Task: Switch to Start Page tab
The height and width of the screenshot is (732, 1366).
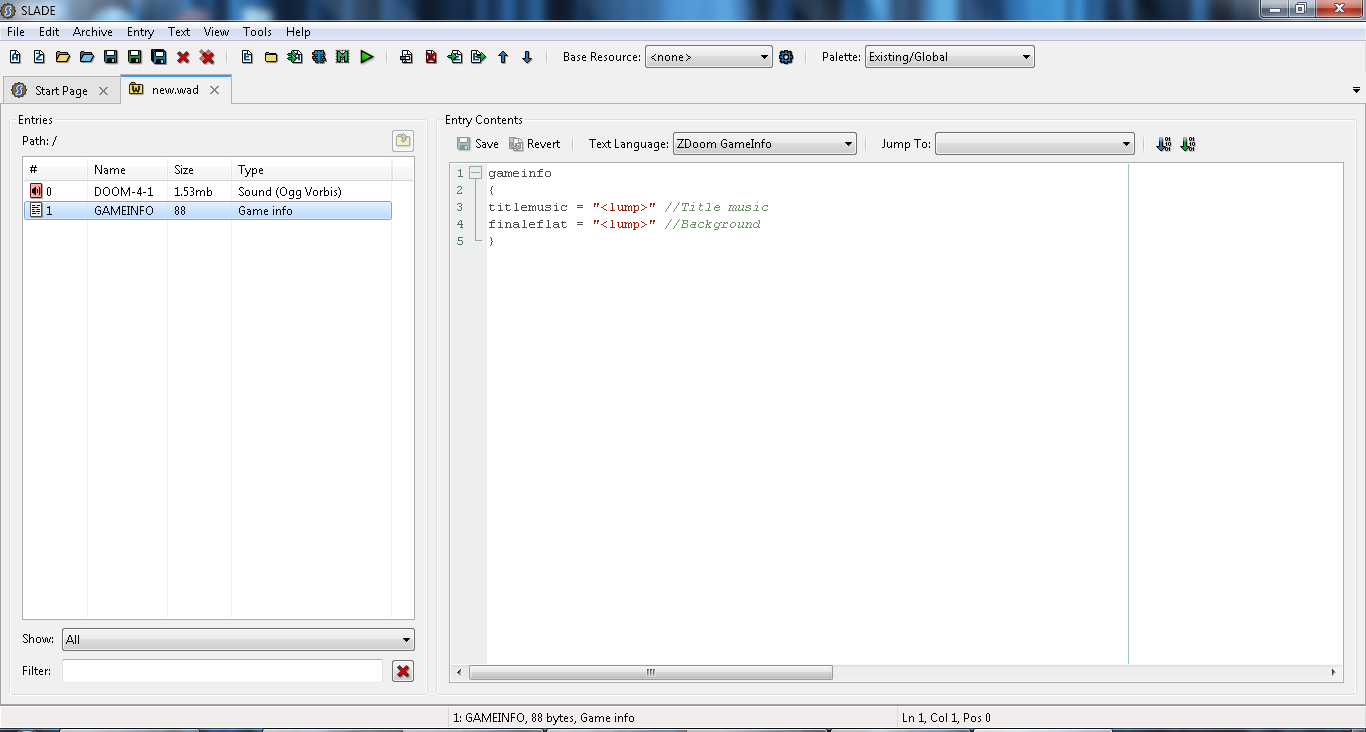Action: click(x=61, y=91)
